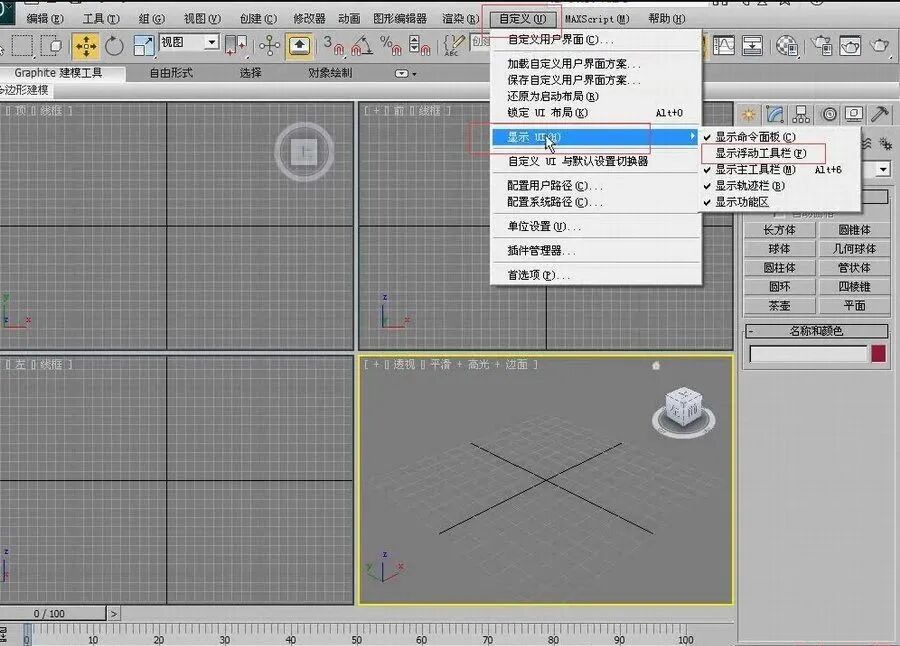The height and width of the screenshot is (646, 900).
Task: Open the Render Setup teapot icon
Action: click(821, 45)
